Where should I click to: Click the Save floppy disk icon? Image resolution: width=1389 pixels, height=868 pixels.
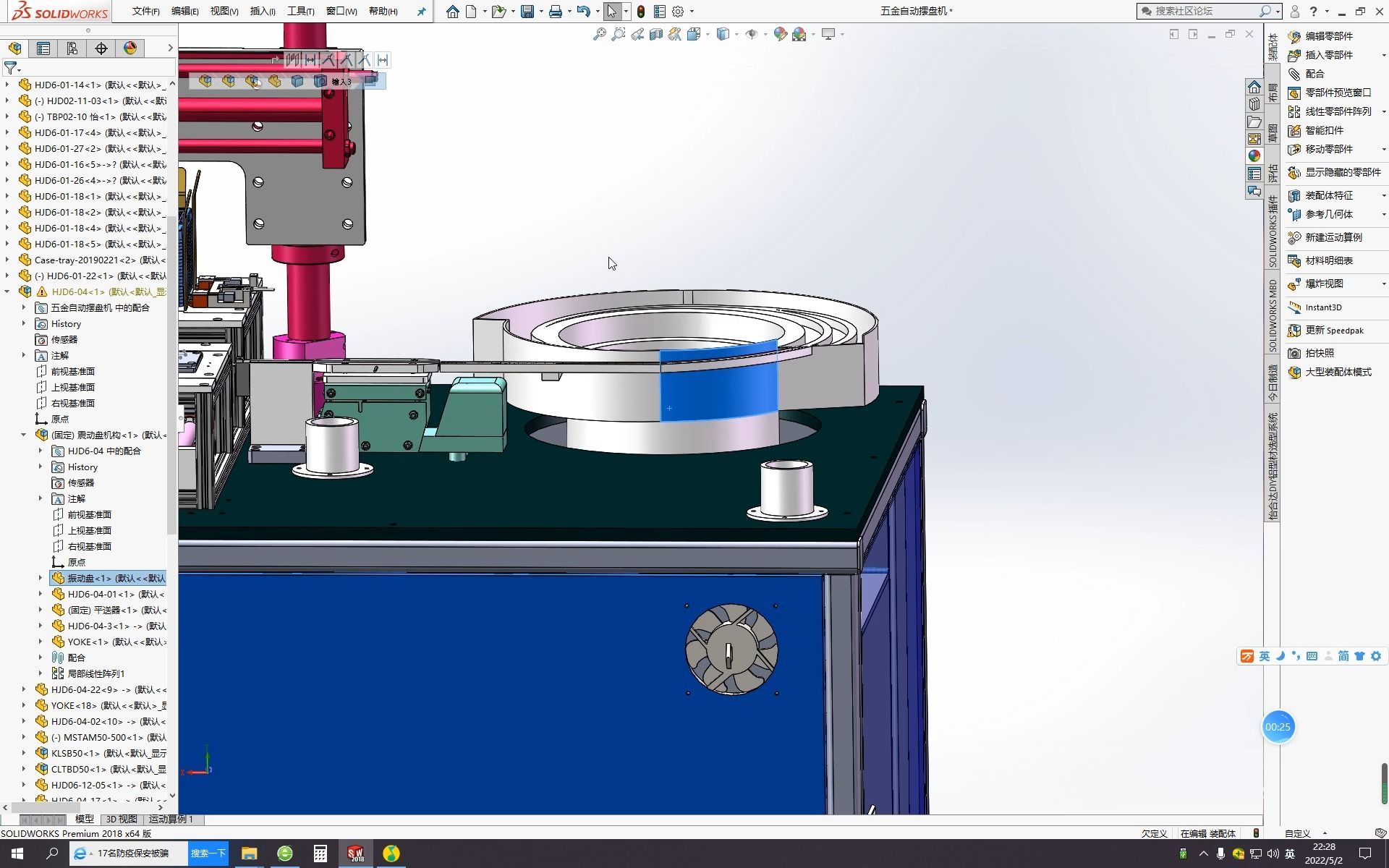point(527,12)
